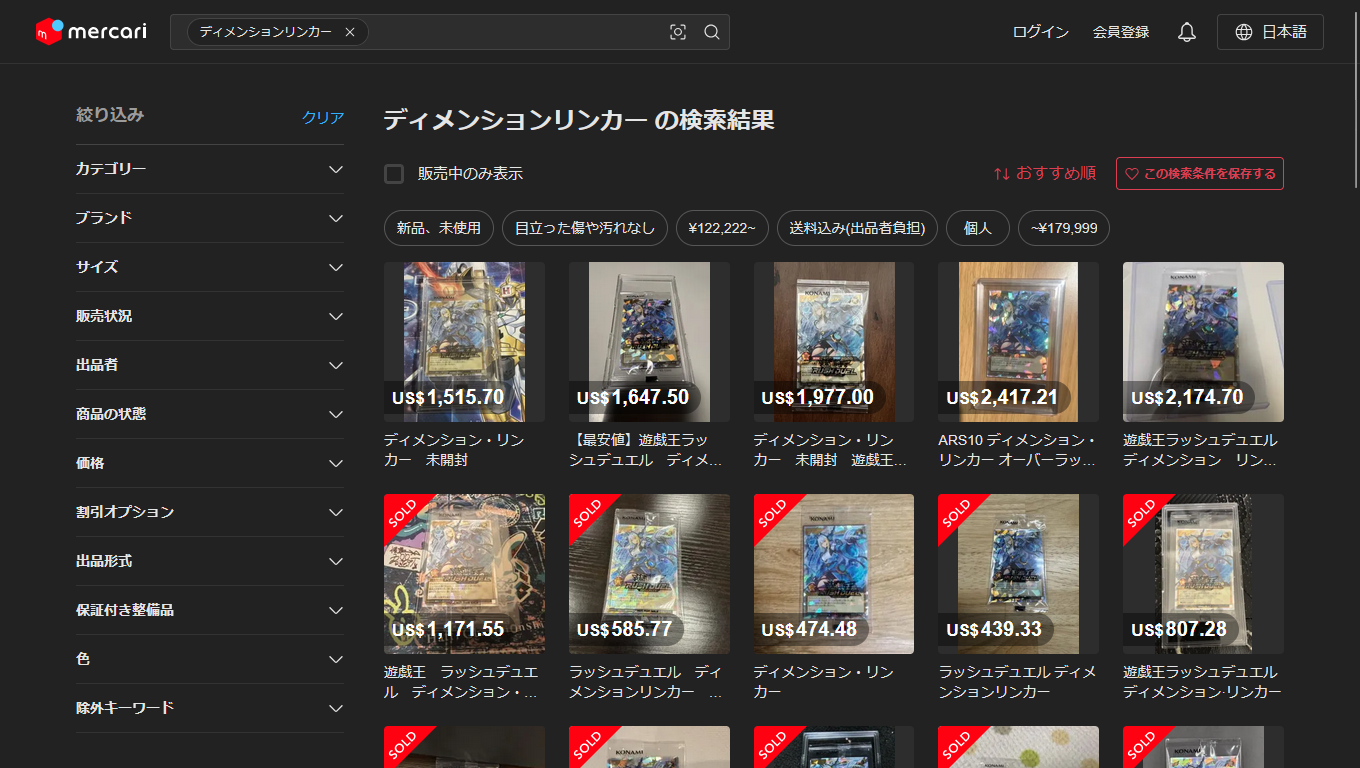Select the ~¥179,999 price chip
1360x768 pixels.
pyautogui.click(x=1064, y=228)
